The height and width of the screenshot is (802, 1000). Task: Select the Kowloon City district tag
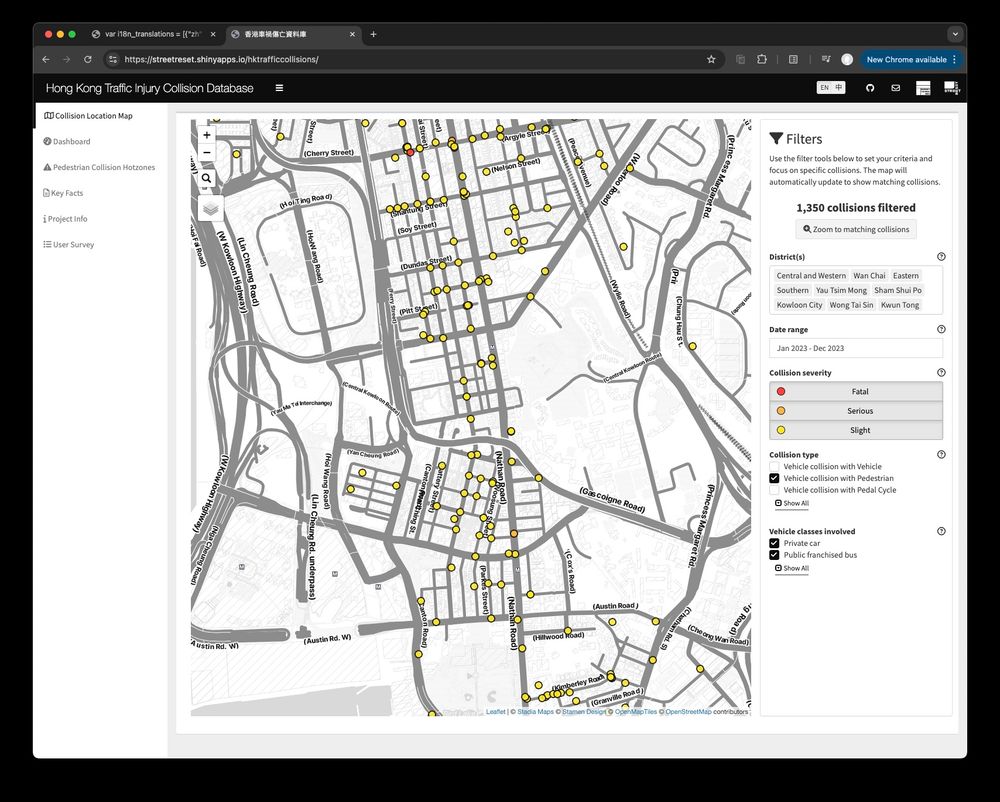point(799,305)
